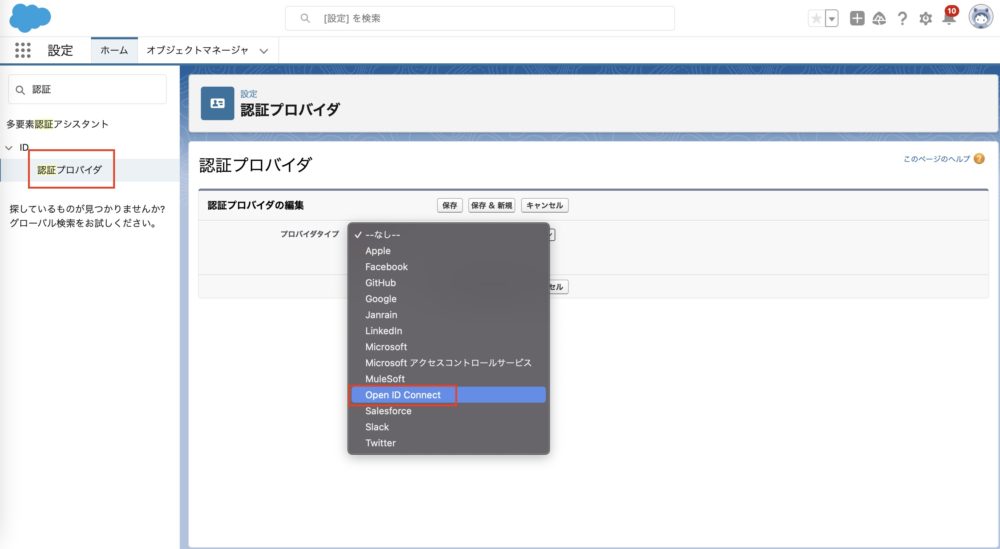Choose Janrain as the provider type
This screenshot has height=549, width=1000.
click(448, 314)
